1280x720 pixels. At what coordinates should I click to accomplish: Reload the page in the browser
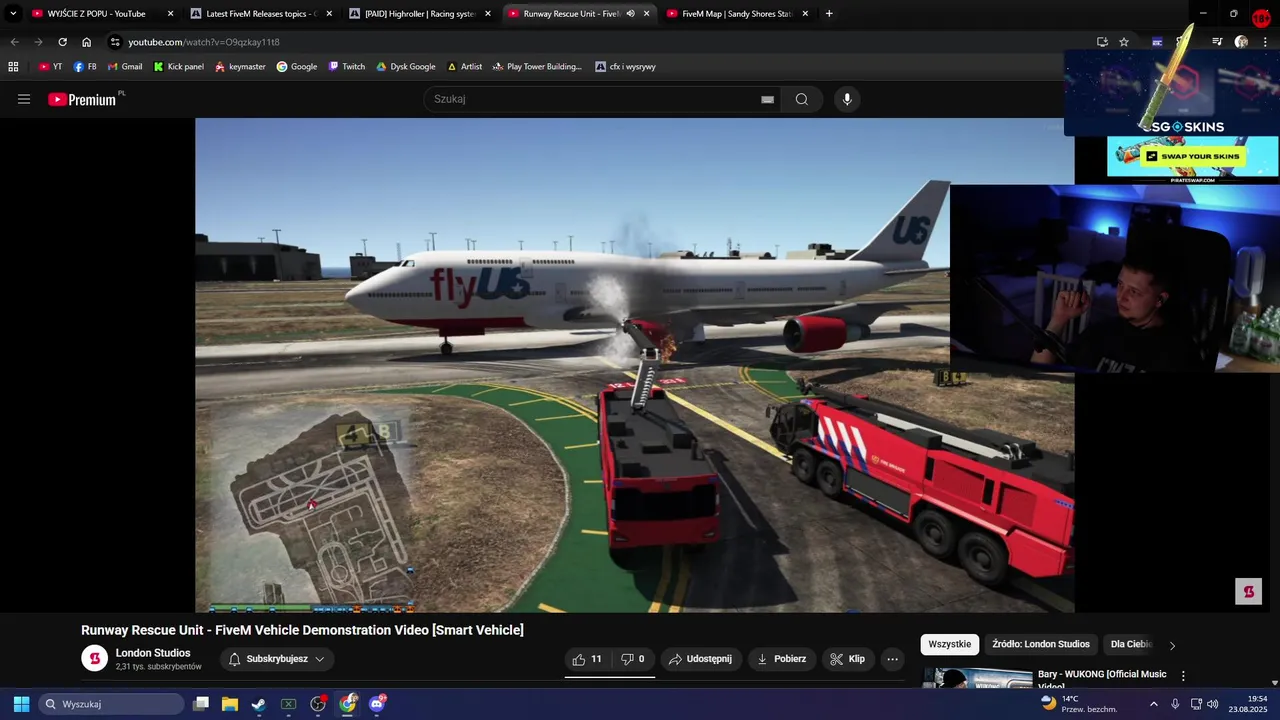coord(62,42)
